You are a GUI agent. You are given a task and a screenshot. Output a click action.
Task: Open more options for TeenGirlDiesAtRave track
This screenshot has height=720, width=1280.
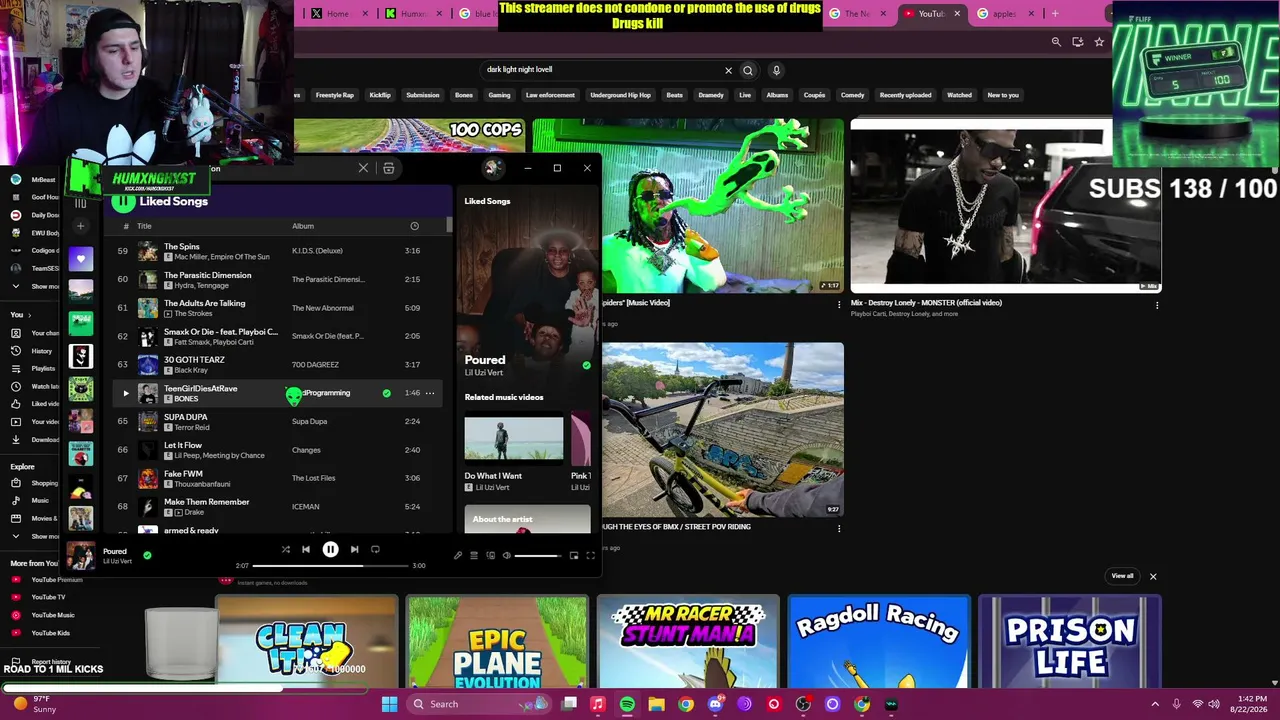point(430,393)
